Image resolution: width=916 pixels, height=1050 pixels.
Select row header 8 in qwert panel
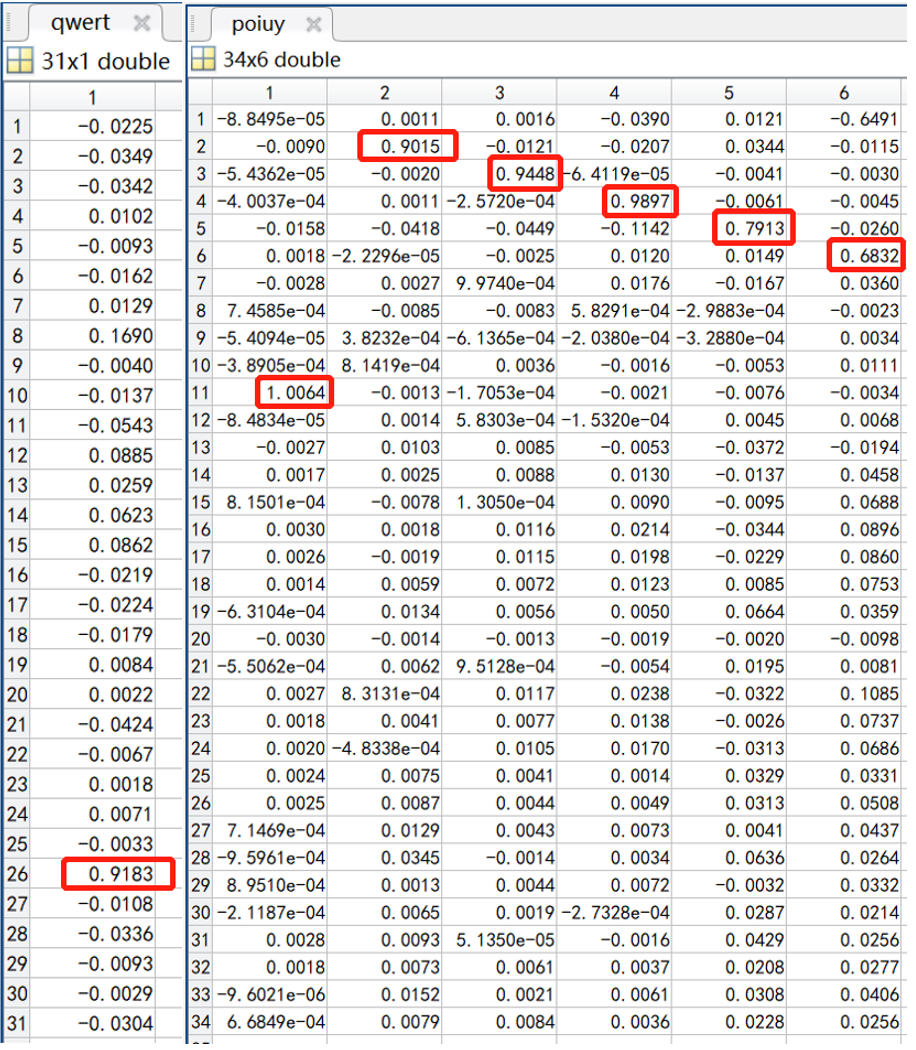pyautogui.click(x=17, y=335)
